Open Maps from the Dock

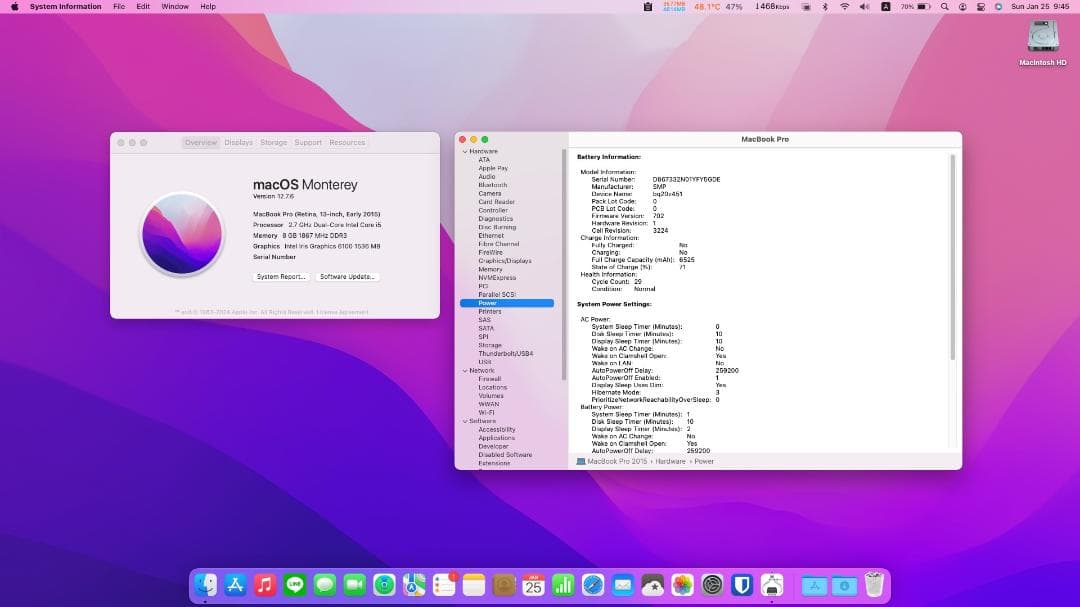click(x=413, y=586)
